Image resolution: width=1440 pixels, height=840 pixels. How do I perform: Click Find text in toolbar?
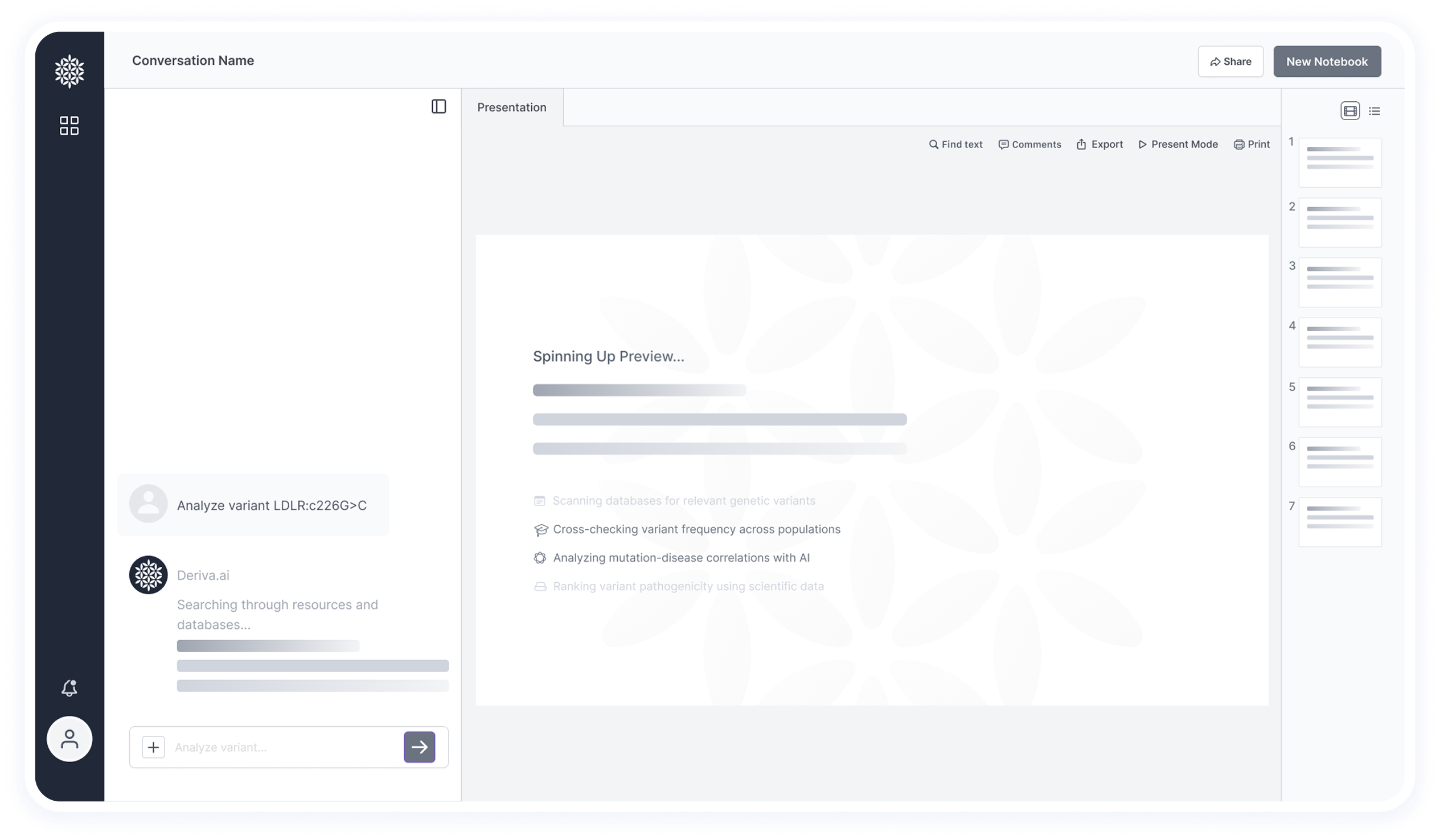point(955,145)
